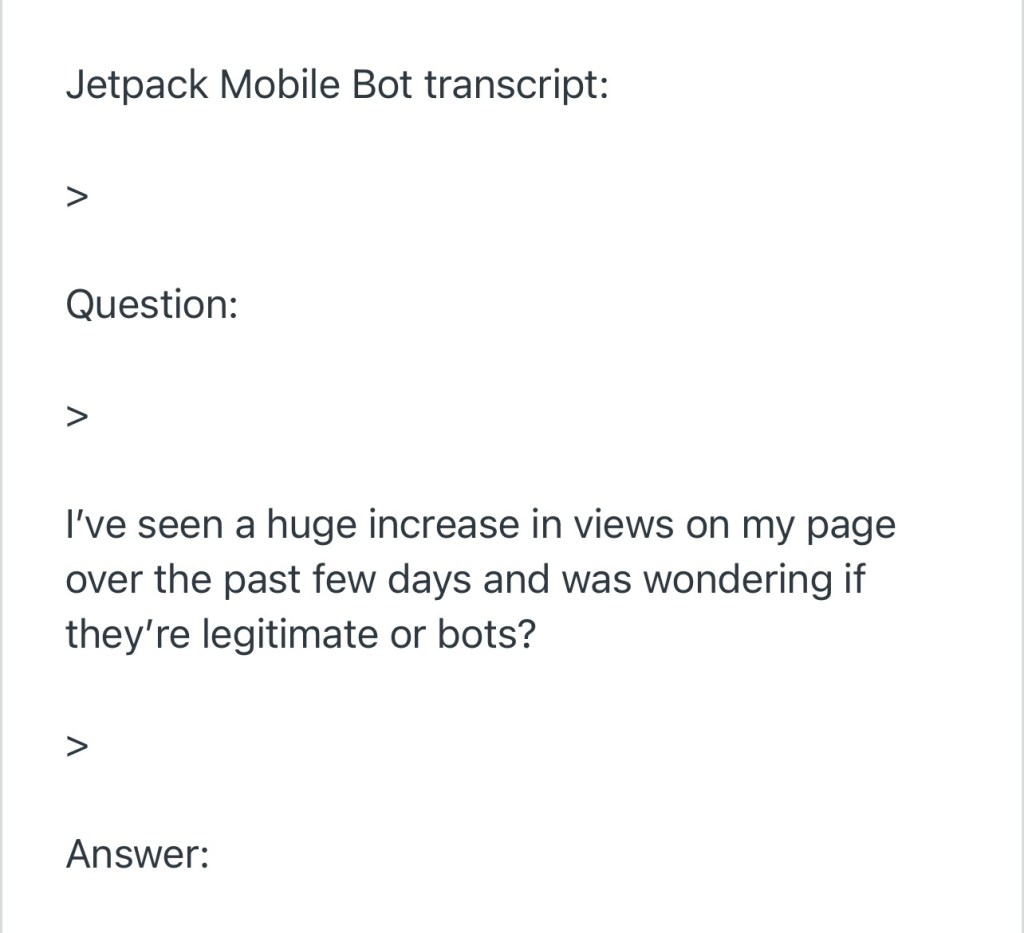This screenshot has height=933, width=1024.
Task: Click the word "Jetpack" in the heading
Action: 137,86
